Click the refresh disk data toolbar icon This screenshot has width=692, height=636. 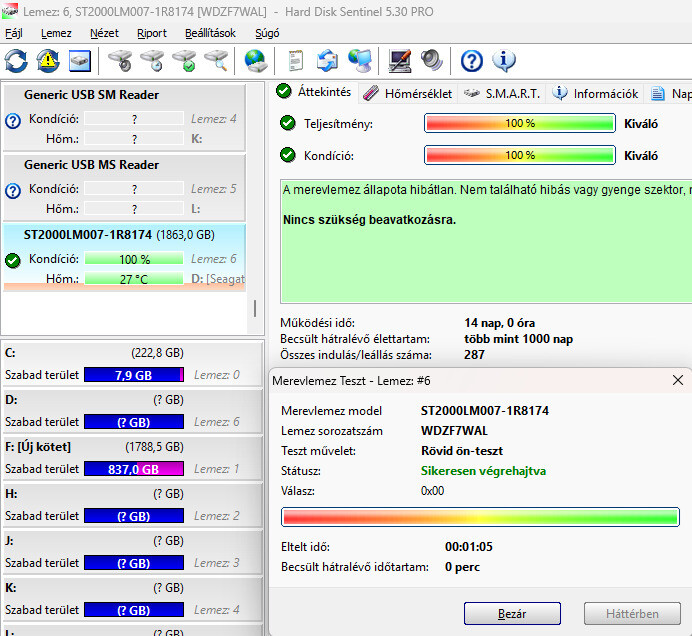pyautogui.click(x=17, y=61)
